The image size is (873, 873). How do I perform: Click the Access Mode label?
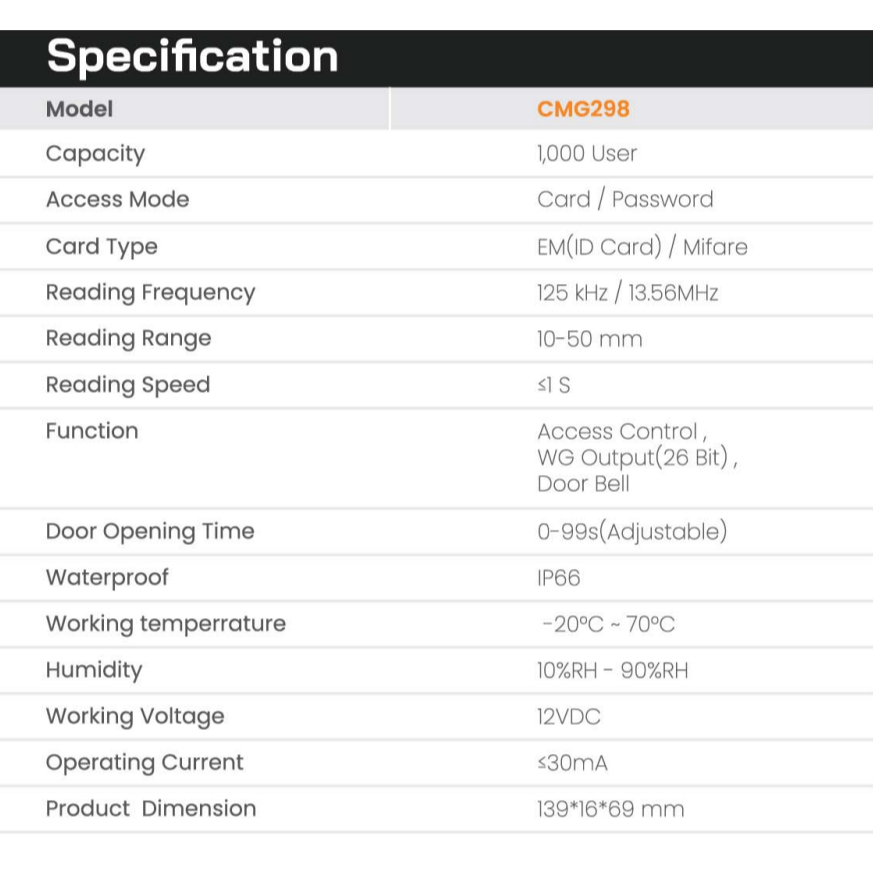117,199
